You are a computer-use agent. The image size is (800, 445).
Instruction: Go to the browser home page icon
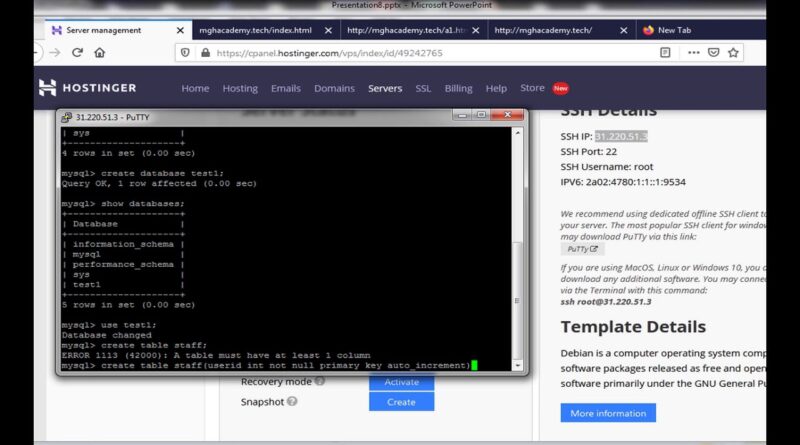point(99,53)
